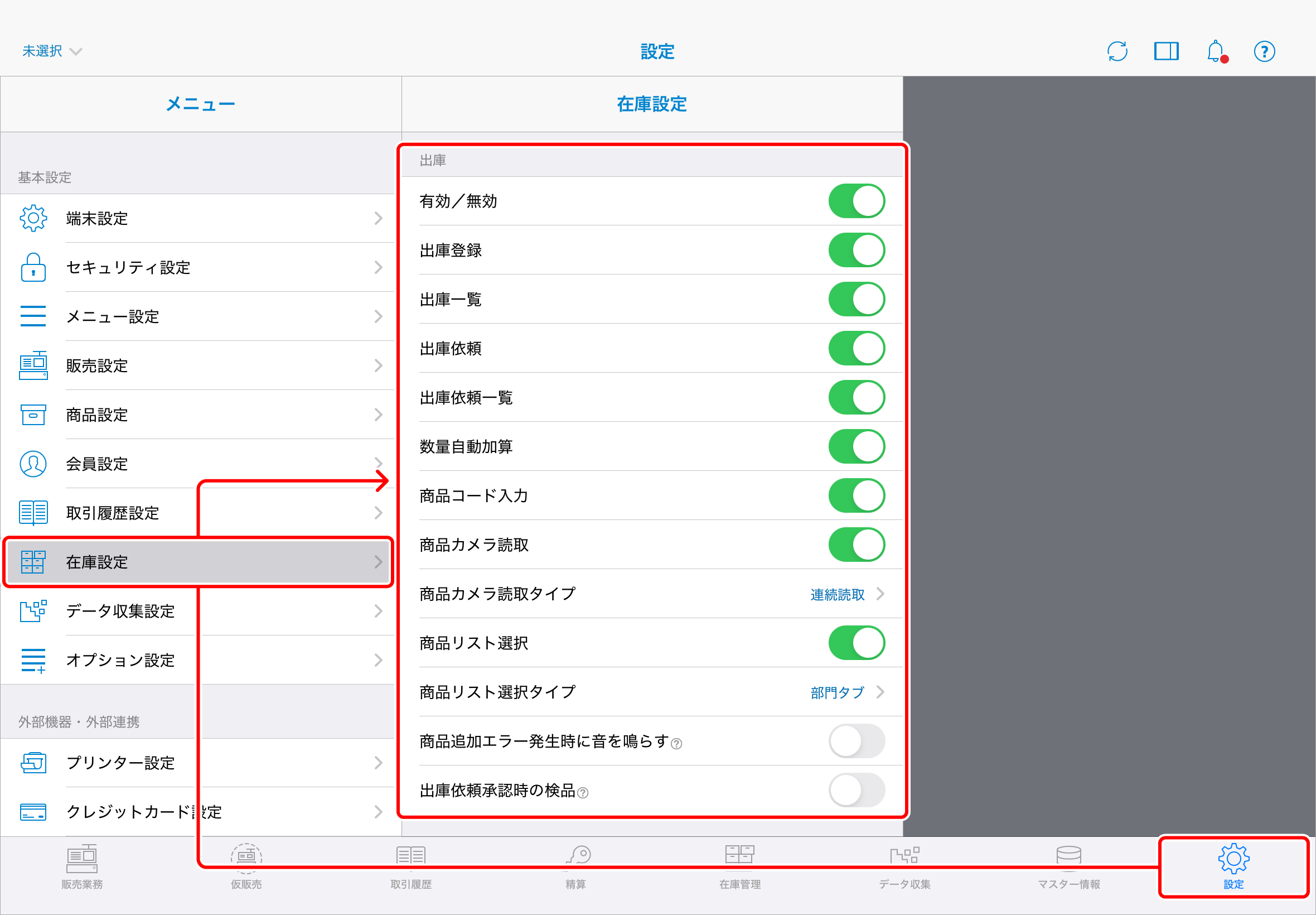1316x915 pixels.
Task: Open 商品リスト選択タイプ 部門タブ selector
Action: 847,692
